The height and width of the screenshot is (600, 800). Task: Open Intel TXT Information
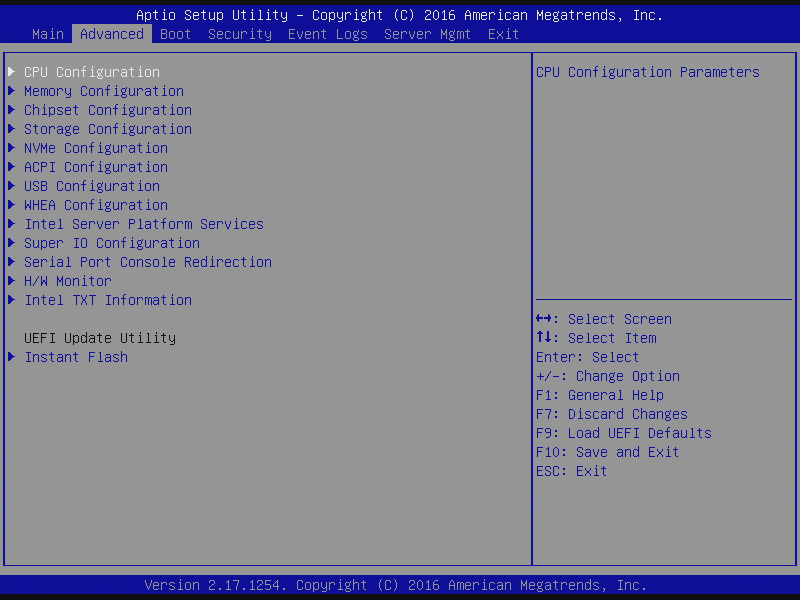(108, 300)
